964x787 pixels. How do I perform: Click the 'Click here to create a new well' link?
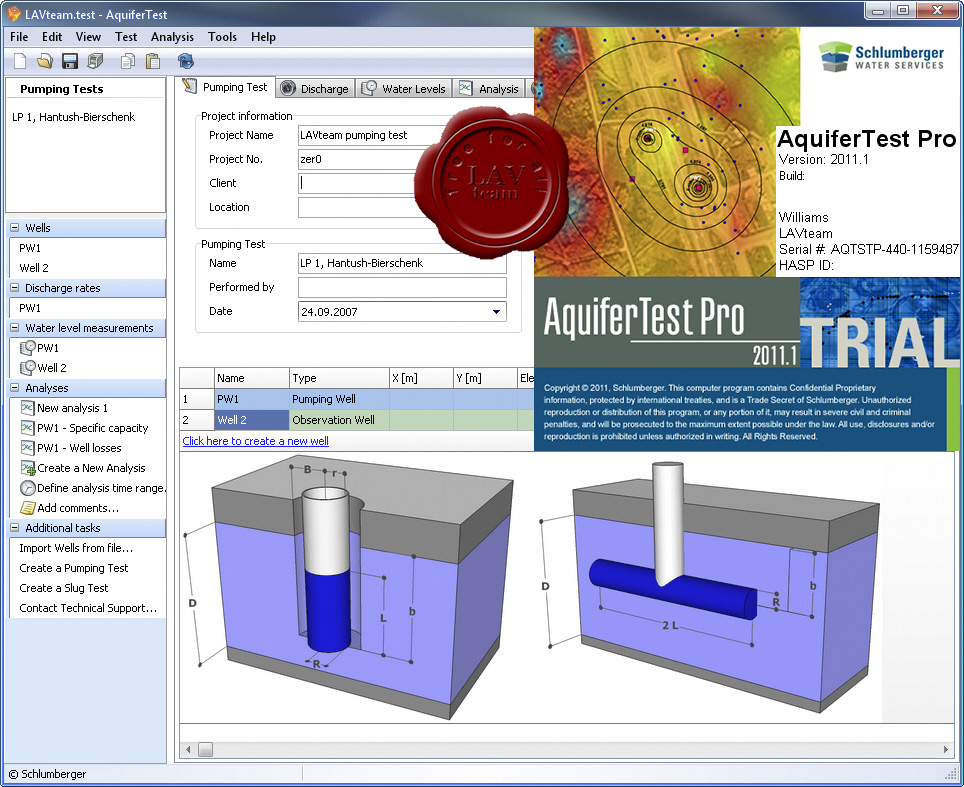255,441
